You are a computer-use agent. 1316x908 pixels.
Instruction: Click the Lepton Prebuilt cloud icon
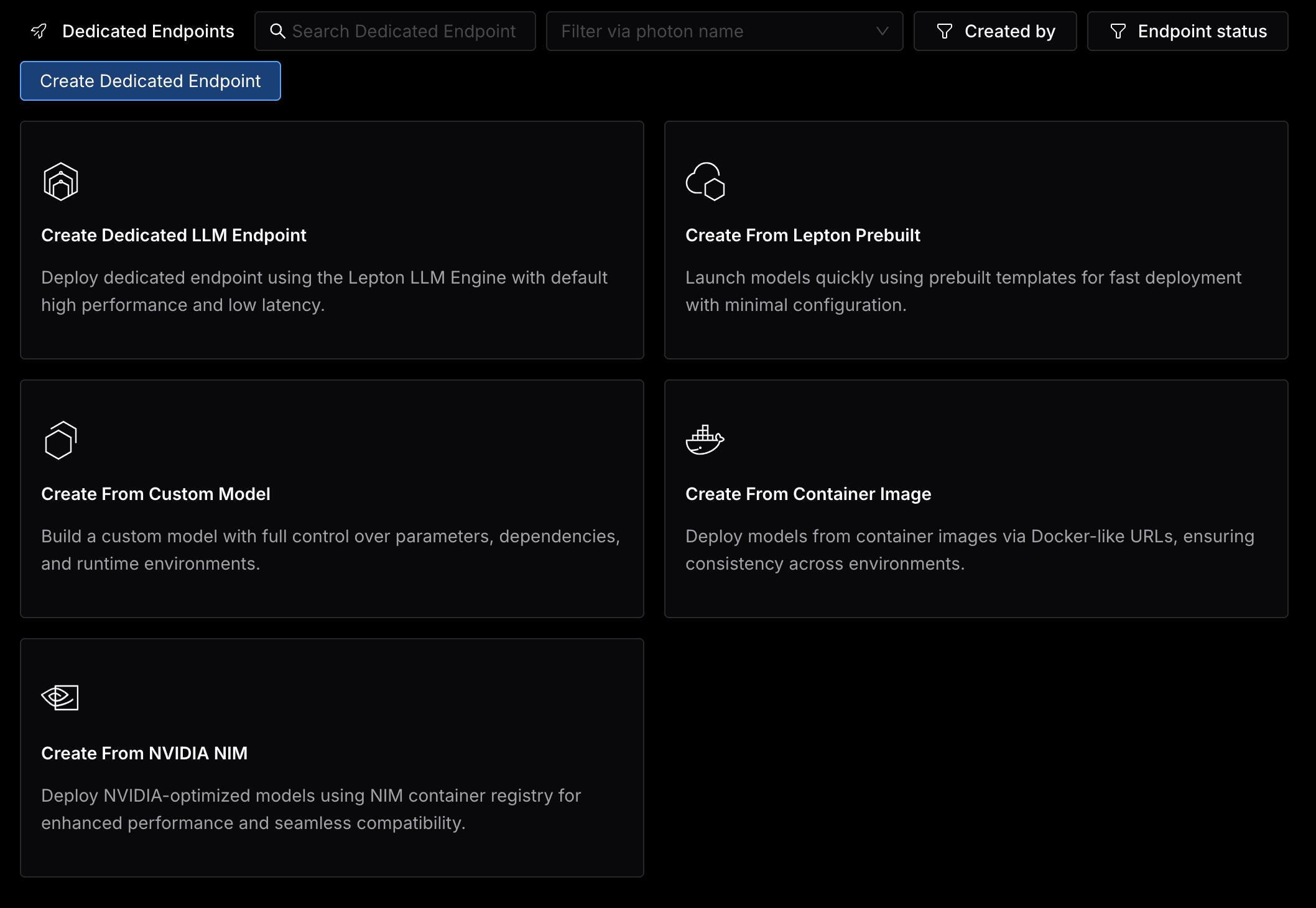pyautogui.click(x=705, y=182)
